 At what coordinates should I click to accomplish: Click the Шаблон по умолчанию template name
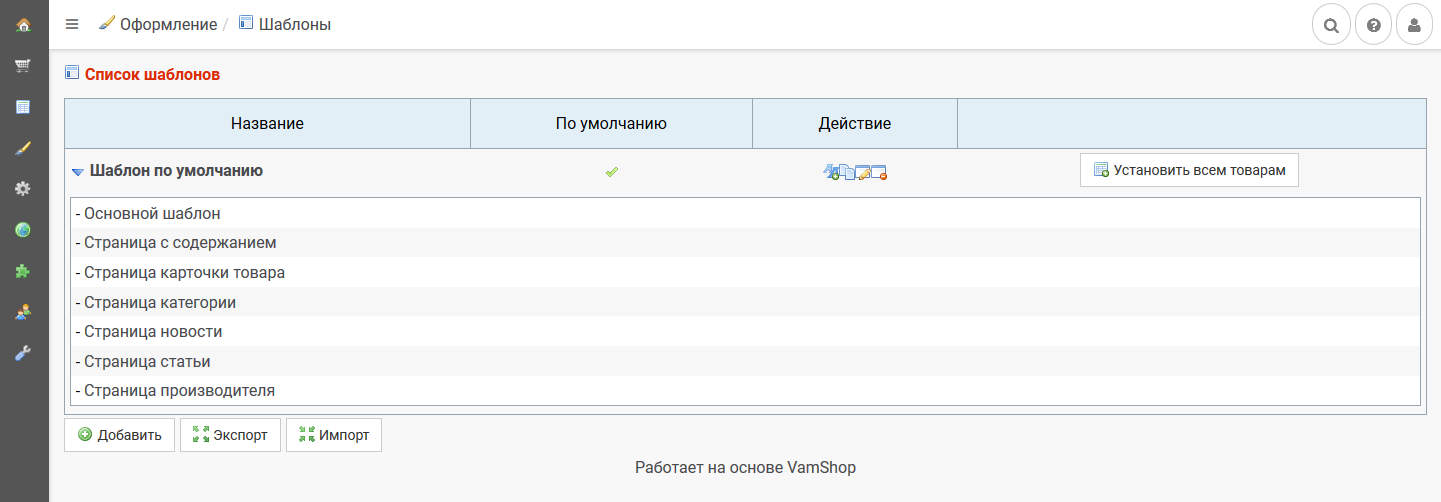176,170
